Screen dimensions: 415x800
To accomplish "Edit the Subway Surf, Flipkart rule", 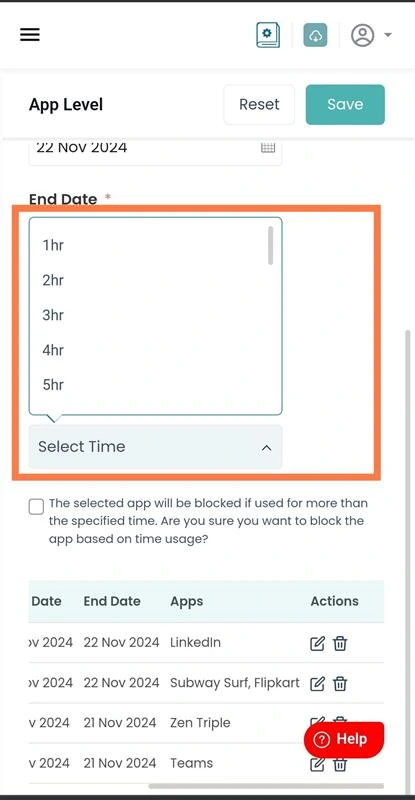I will click(x=317, y=683).
